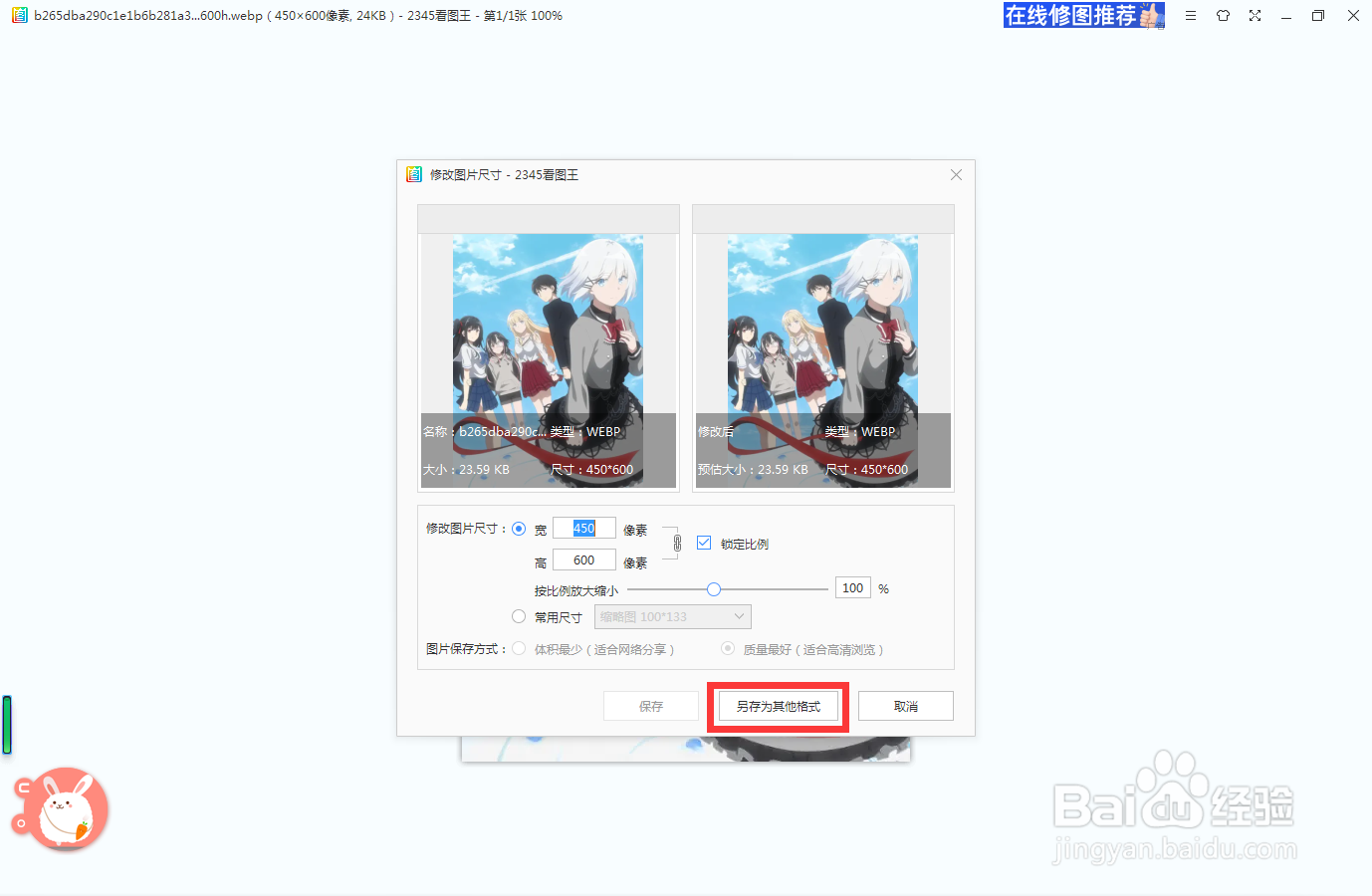Click the '尺寸：450*600' text in original preview

[592, 470]
